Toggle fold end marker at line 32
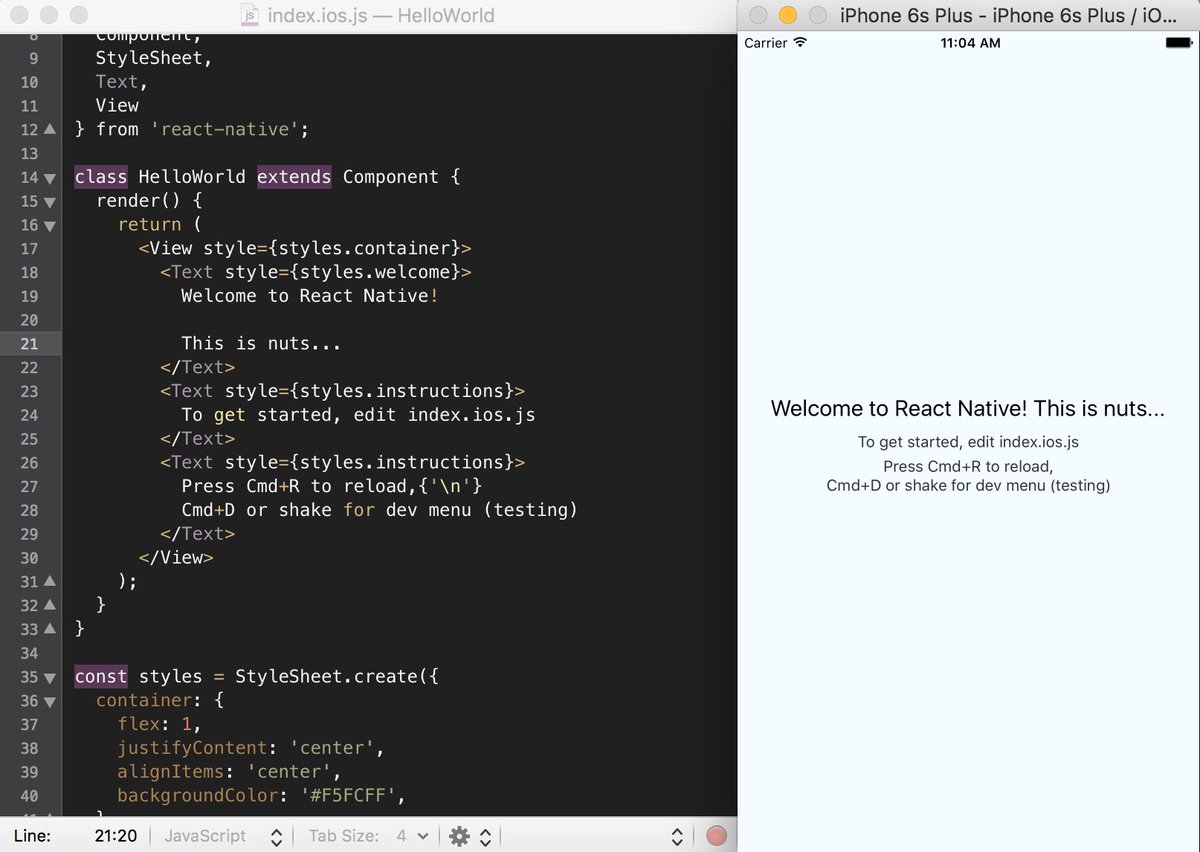 (50, 605)
